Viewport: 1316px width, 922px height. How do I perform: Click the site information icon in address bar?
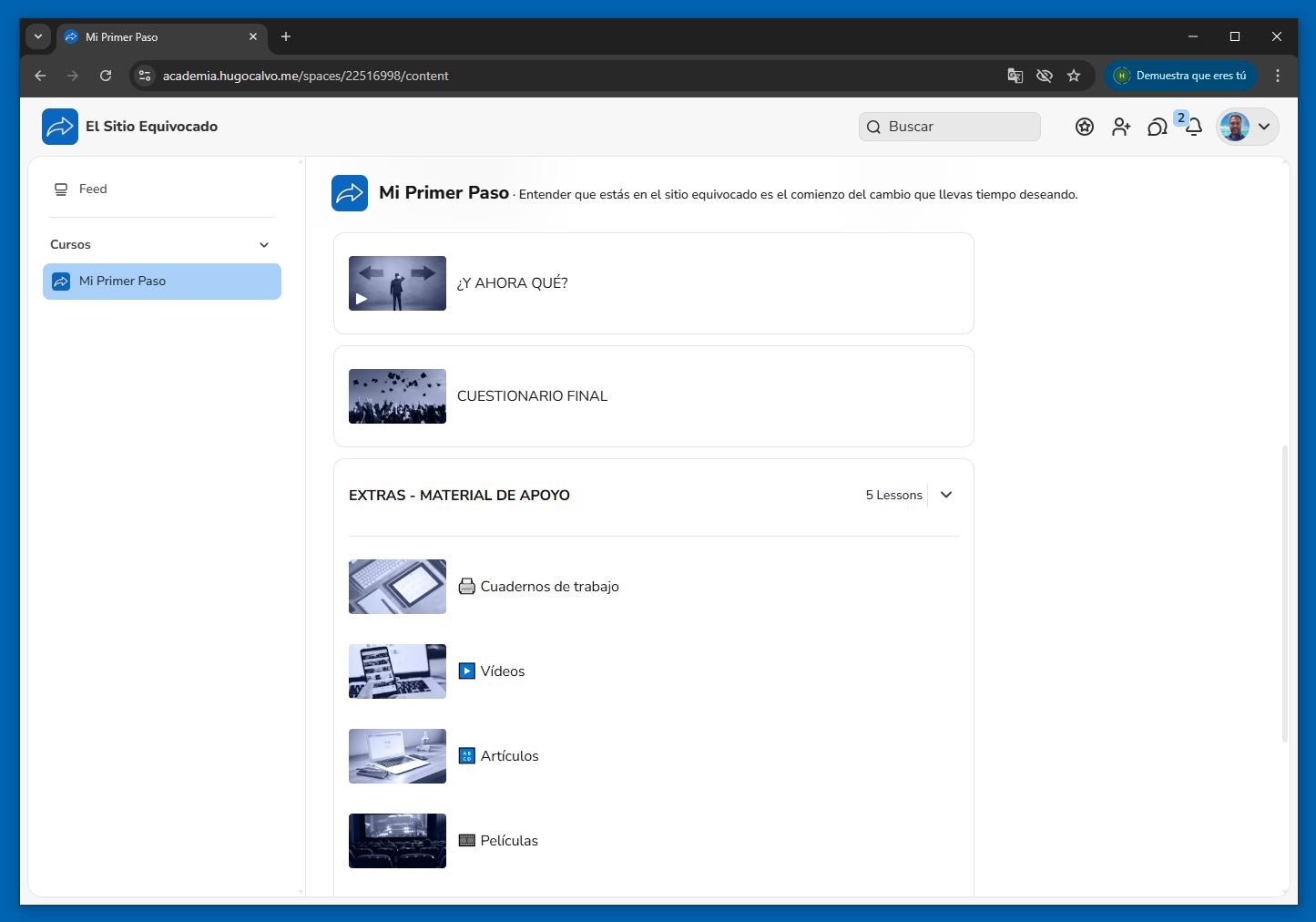point(145,76)
